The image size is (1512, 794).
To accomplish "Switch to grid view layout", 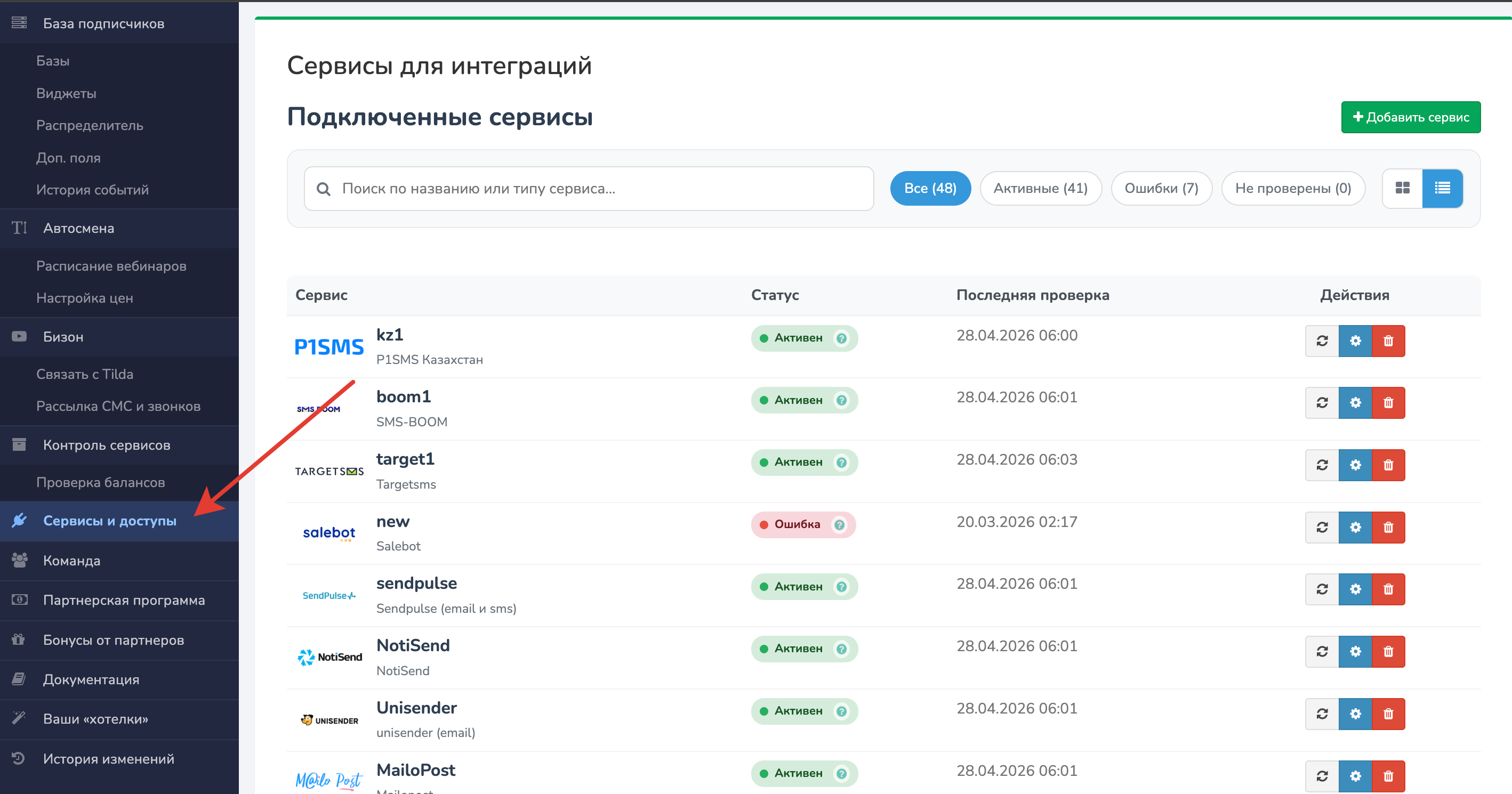I will coord(1402,189).
